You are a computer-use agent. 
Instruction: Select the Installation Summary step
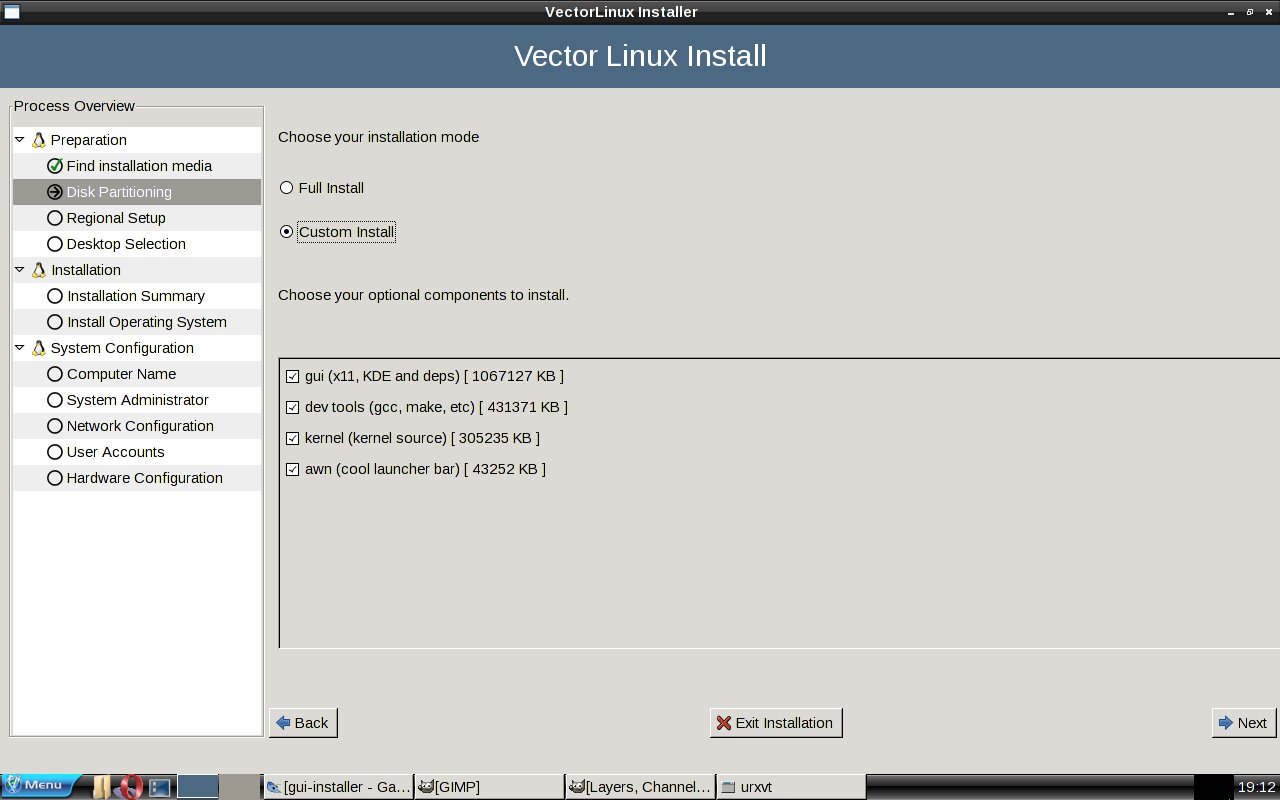tap(137, 296)
